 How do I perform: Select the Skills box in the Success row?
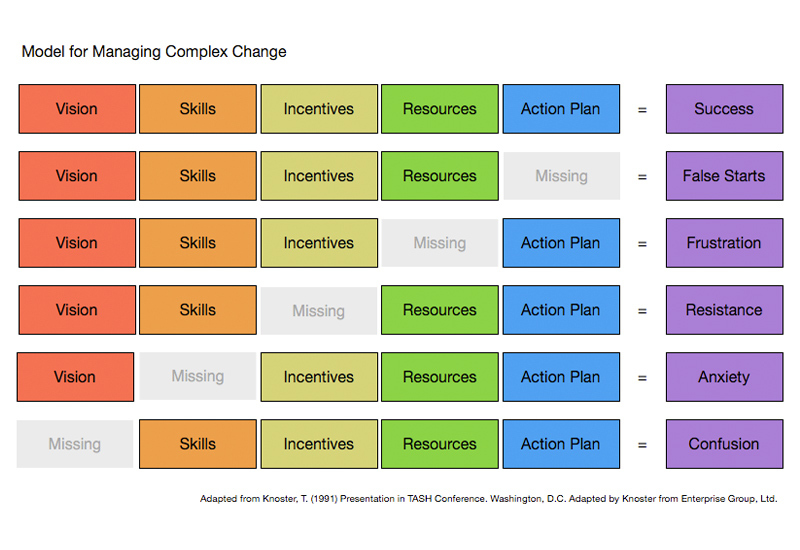(197, 109)
